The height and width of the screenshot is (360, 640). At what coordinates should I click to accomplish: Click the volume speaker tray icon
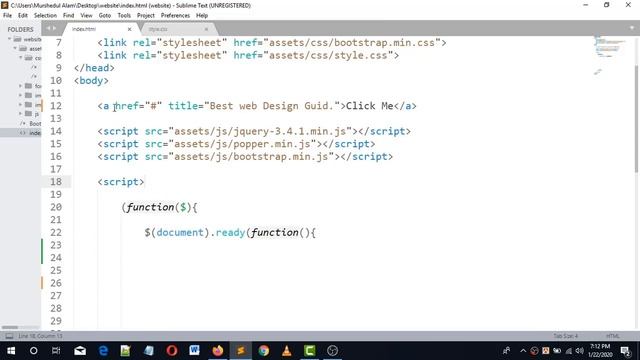pyautogui.click(x=580, y=351)
